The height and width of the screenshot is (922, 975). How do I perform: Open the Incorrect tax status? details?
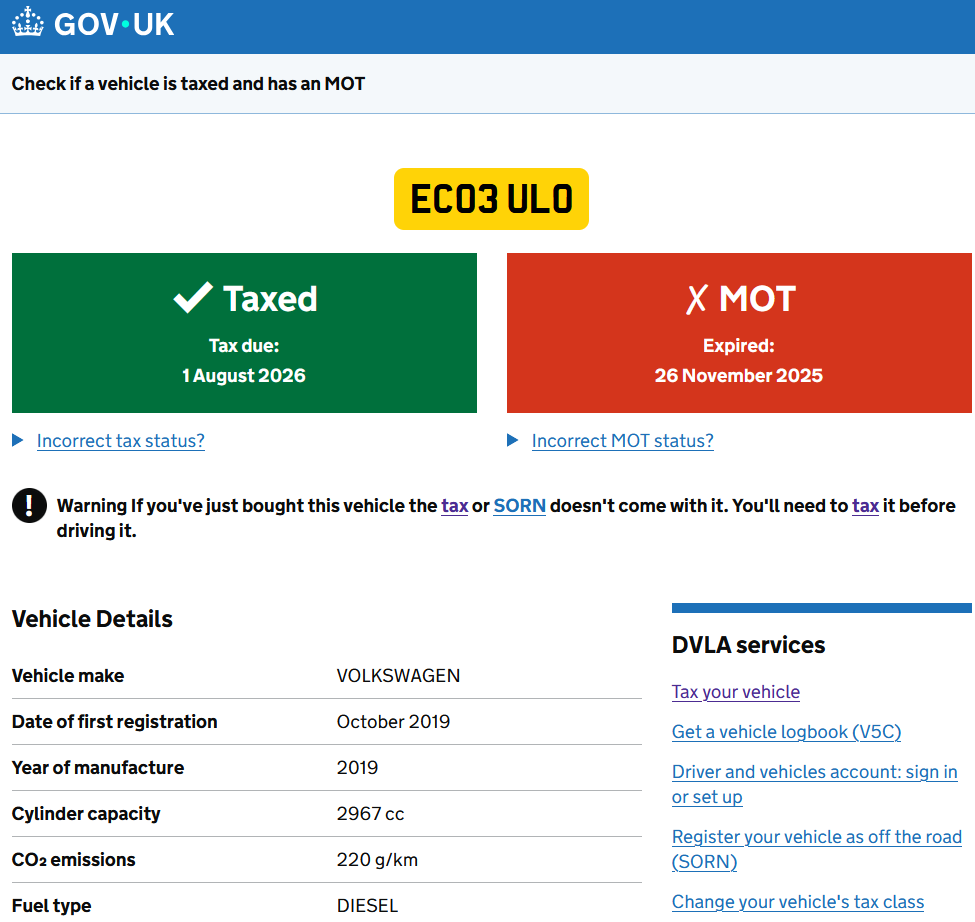pyautogui.click(x=121, y=441)
